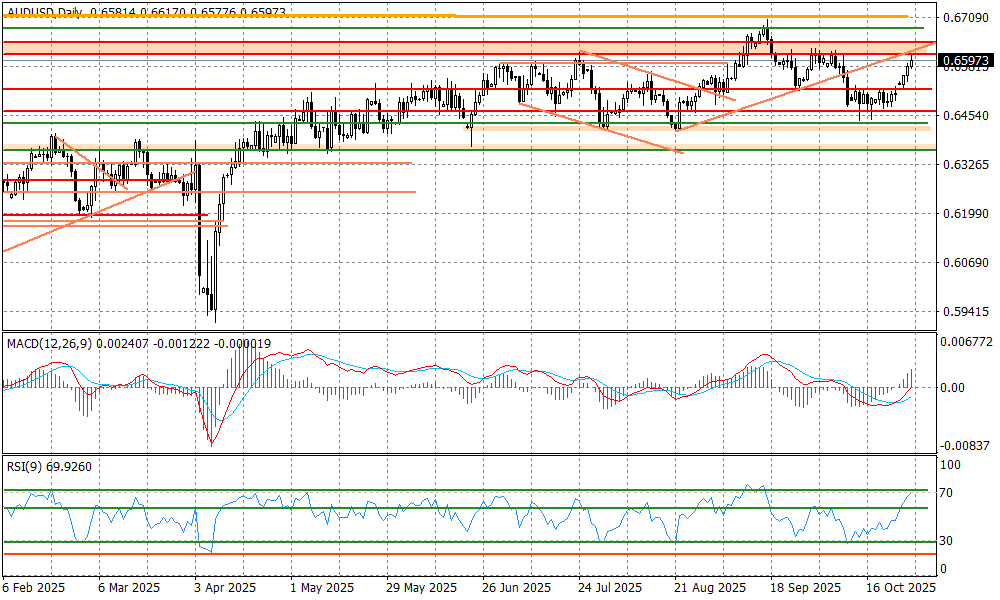Screen dimensions: 1000x600
Task: Click the MACD 0.006772 scale label
Action: coord(966,341)
